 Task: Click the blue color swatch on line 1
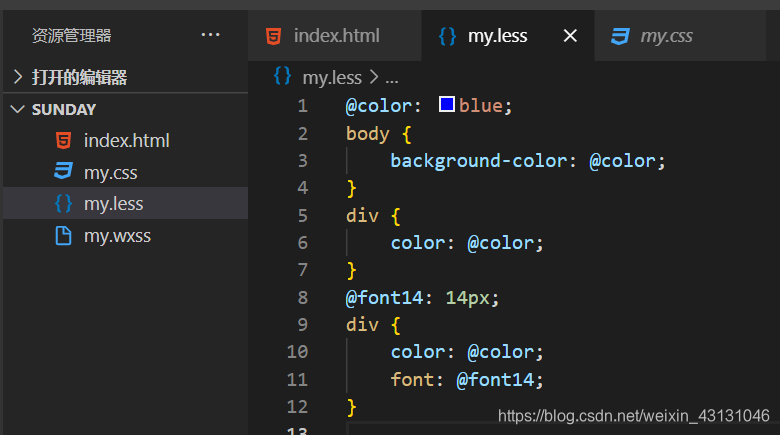coord(447,104)
